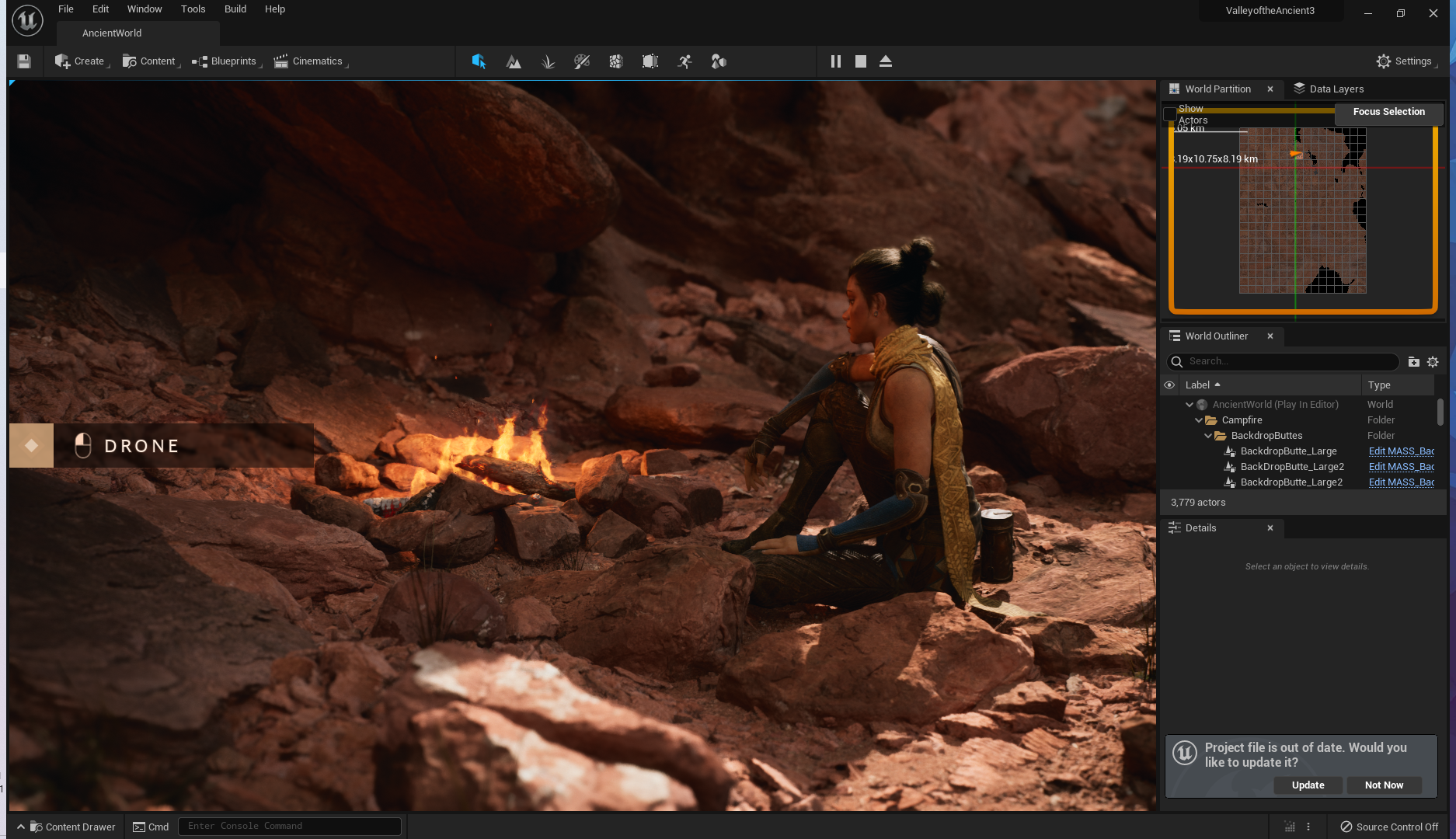Image resolution: width=1456 pixels, height=839 pixels.
Task: Open the Cmd console type dropdown
Action: 151,827
